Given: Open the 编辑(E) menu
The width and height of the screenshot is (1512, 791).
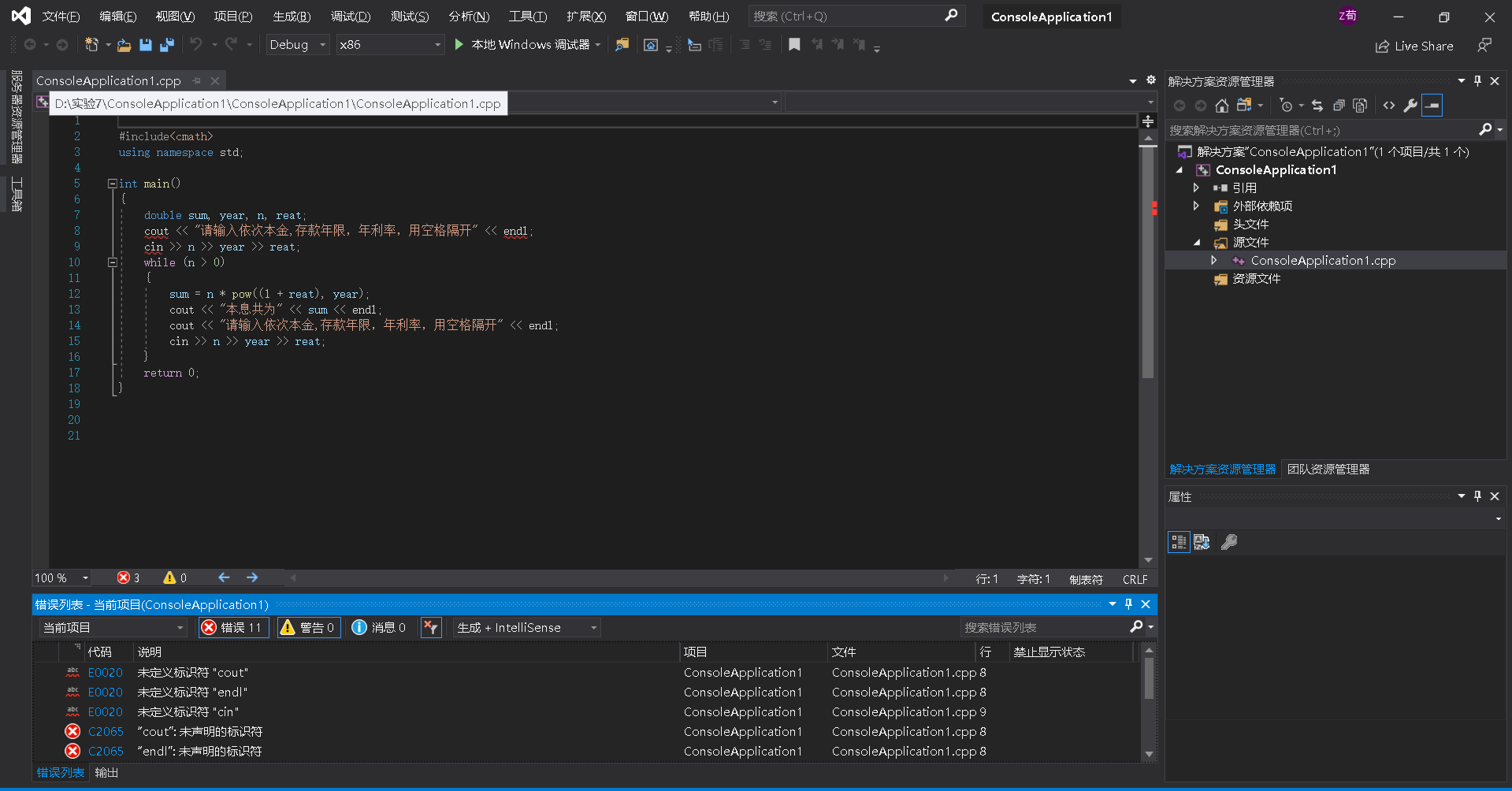Looking at the screenshot, I should point(117,17).
